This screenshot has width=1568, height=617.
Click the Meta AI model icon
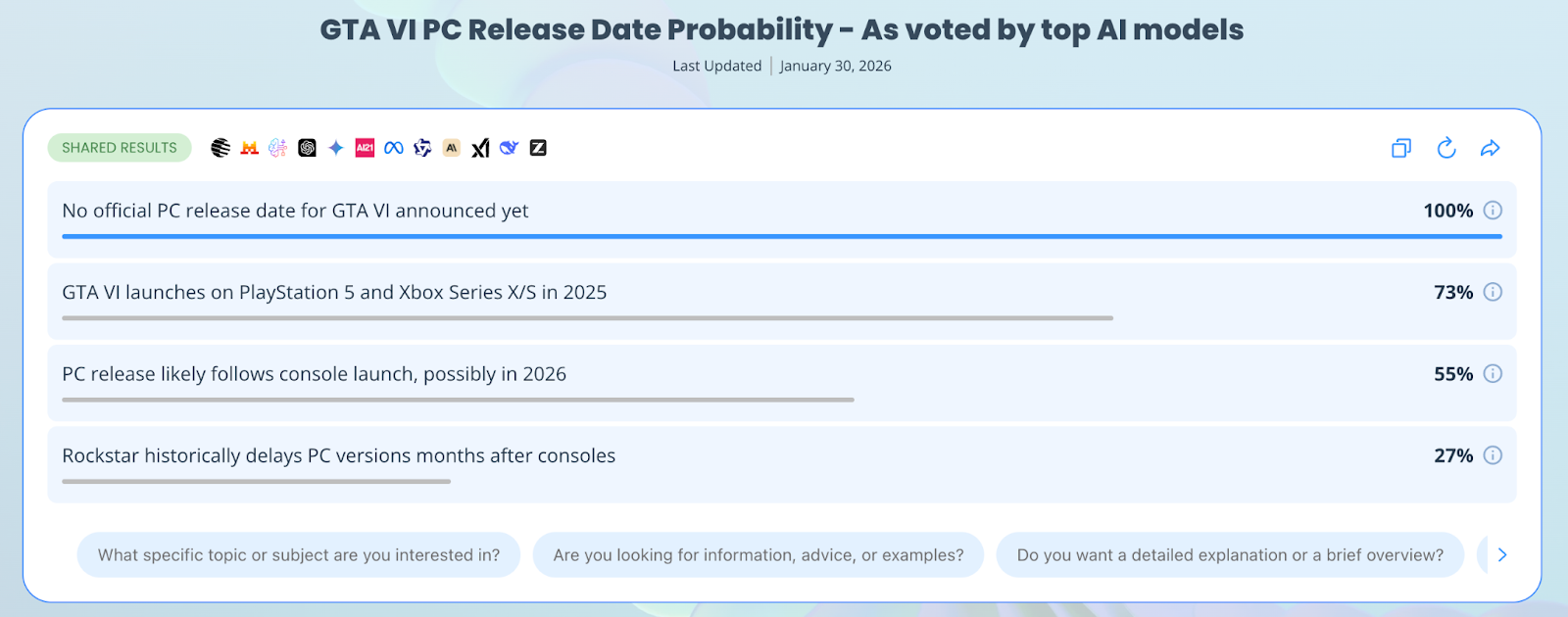pos(394,148)
